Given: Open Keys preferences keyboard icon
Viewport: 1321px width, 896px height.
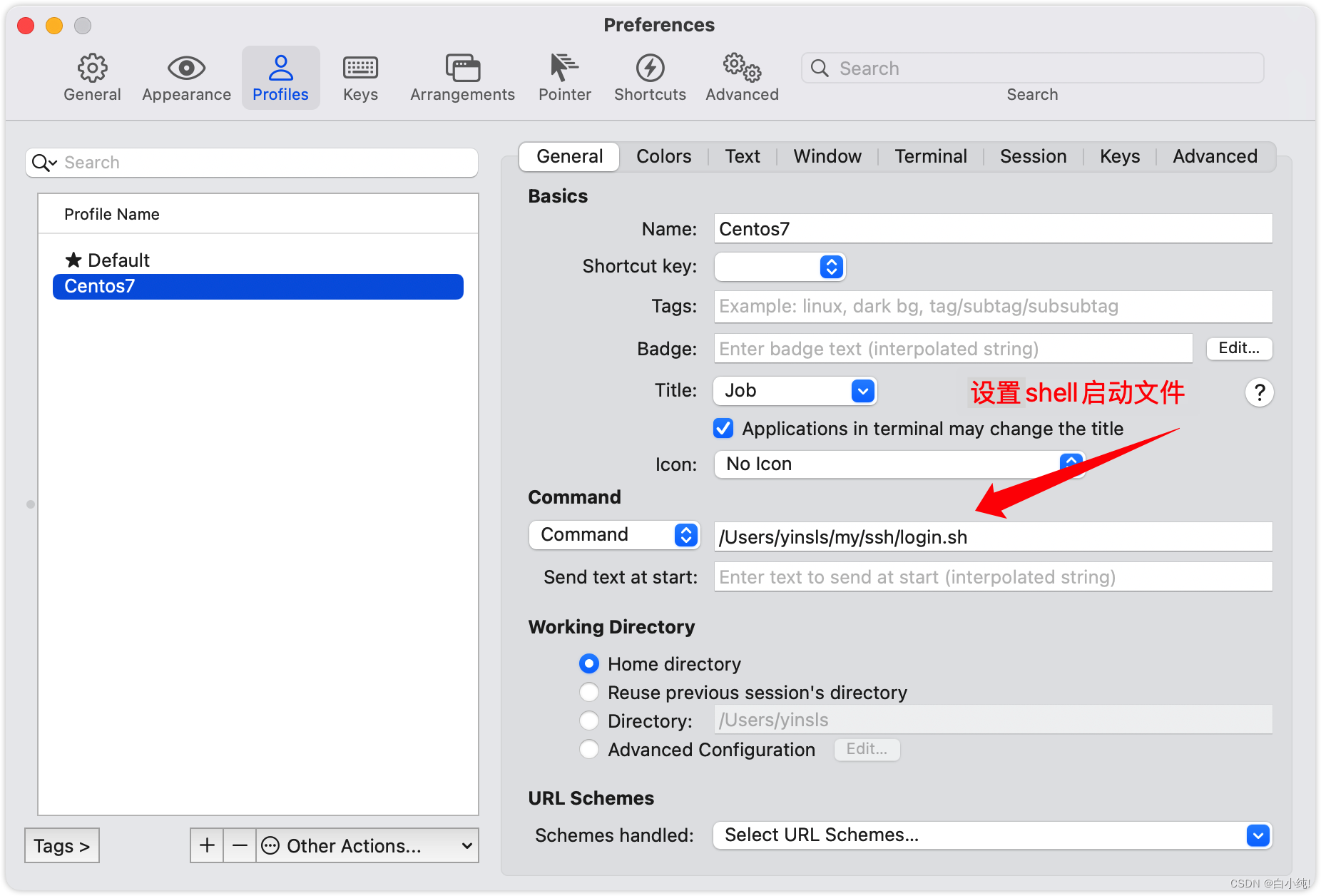Looking at the screenshot, I should (360, 68).
